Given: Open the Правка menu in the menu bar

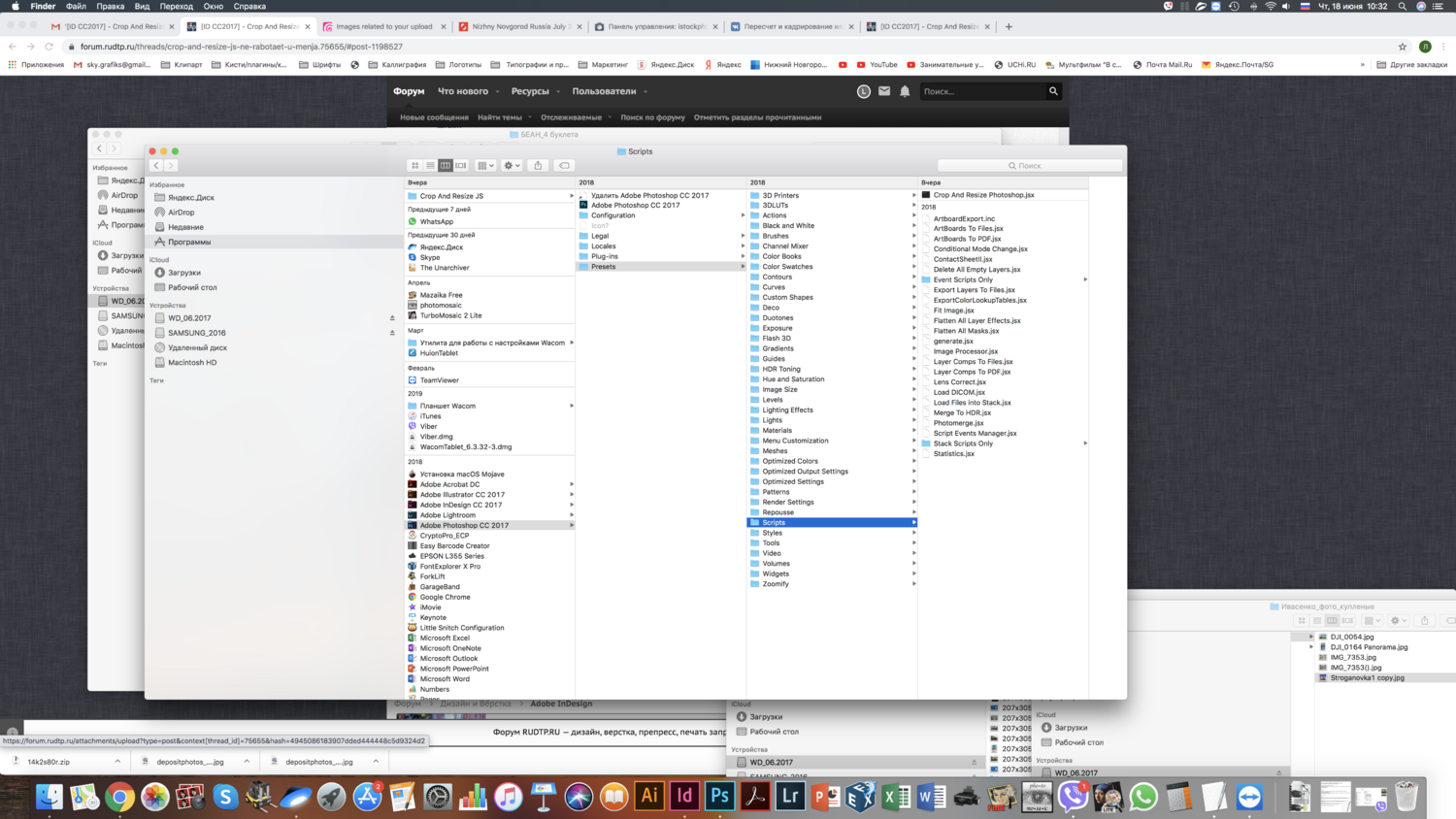Looking at the screenshot, I should 110,6.
